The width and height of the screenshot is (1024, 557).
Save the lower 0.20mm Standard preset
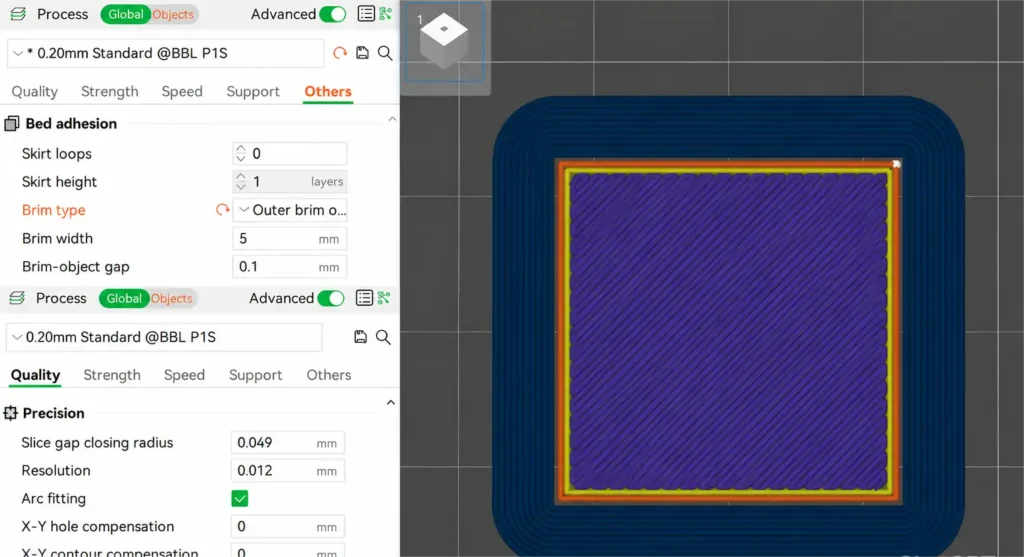coord(360,336)
